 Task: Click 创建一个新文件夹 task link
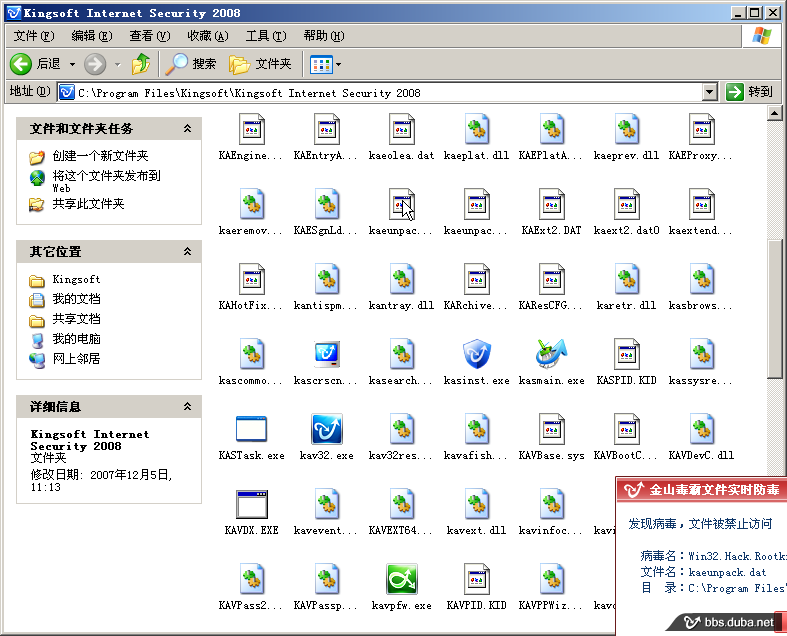[100, 156]
